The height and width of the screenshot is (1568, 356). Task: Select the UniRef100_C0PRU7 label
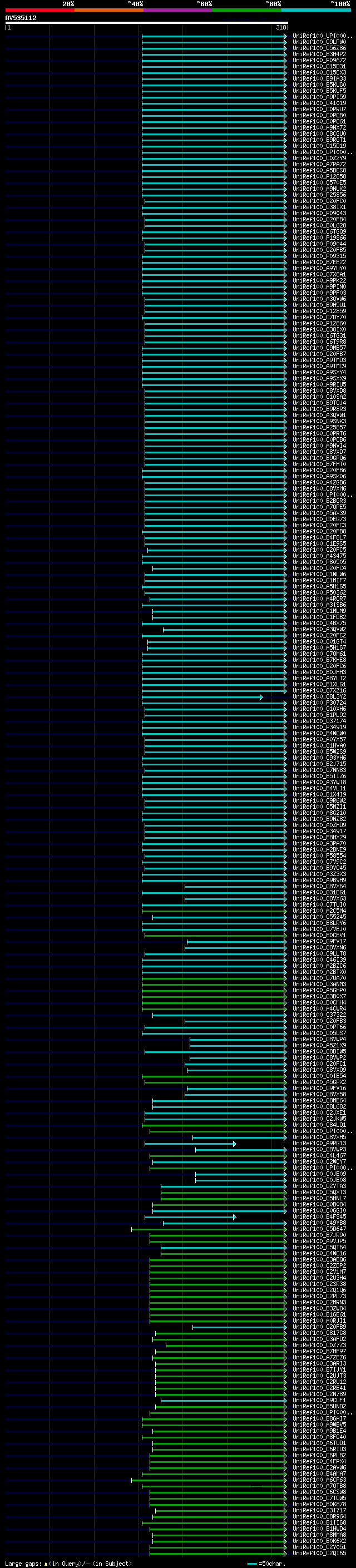[319, 110]
